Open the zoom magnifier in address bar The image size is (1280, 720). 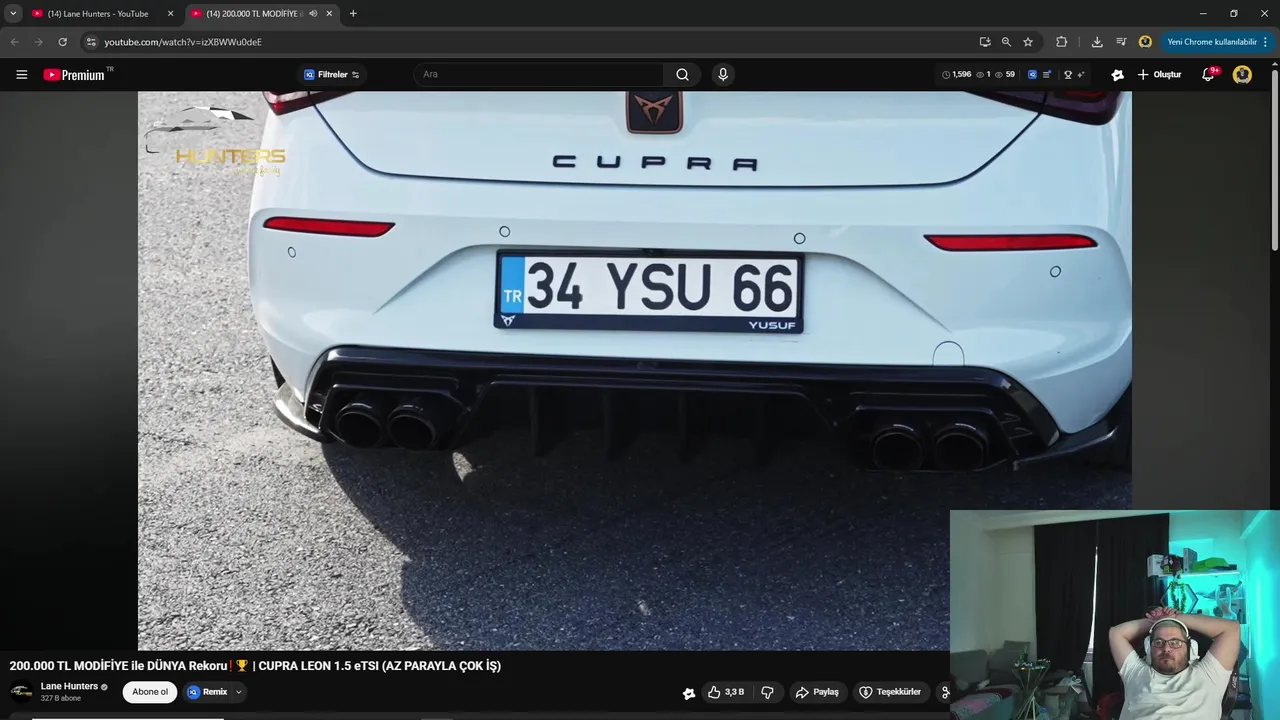[1006, 42]
